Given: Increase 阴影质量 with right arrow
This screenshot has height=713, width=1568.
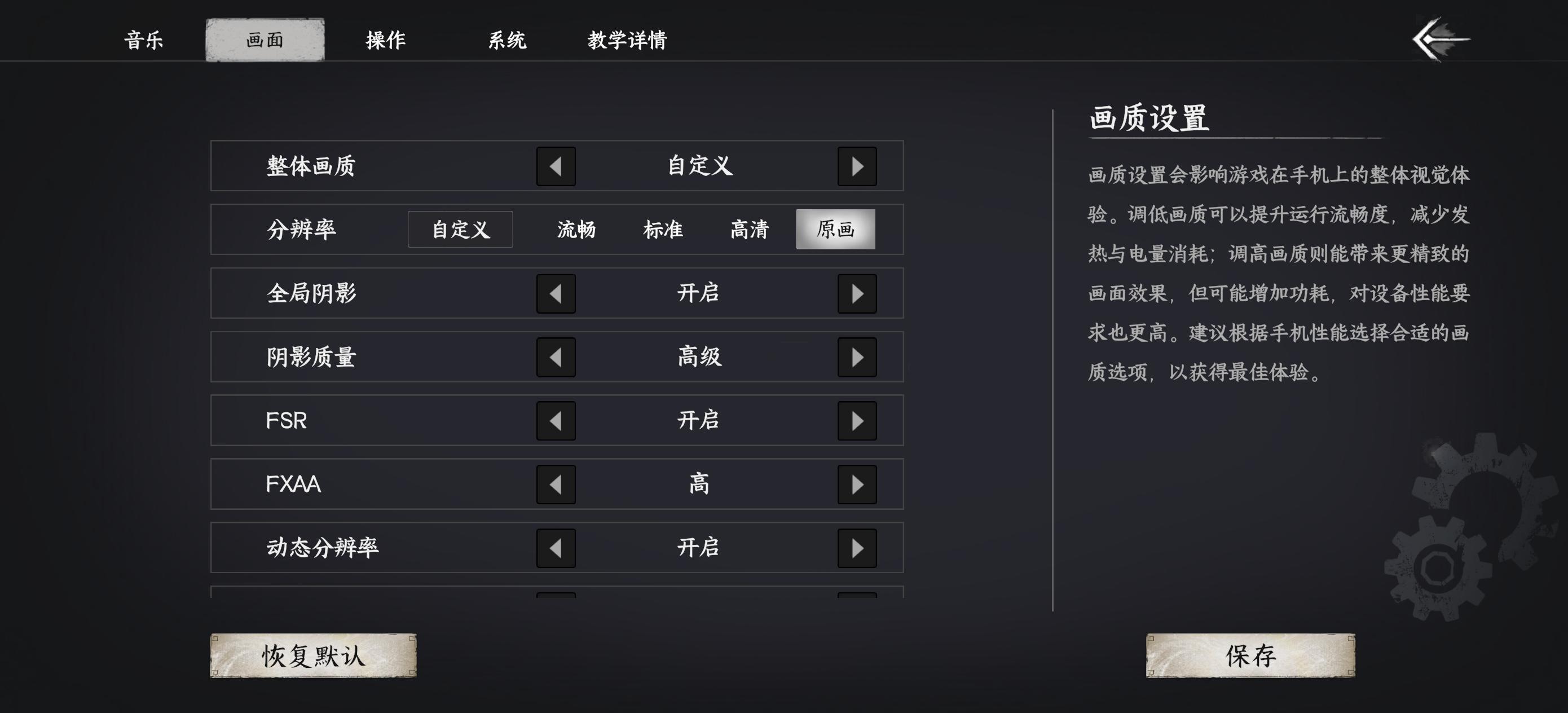Looking at the screenshot, I should [x=857, y=358].
